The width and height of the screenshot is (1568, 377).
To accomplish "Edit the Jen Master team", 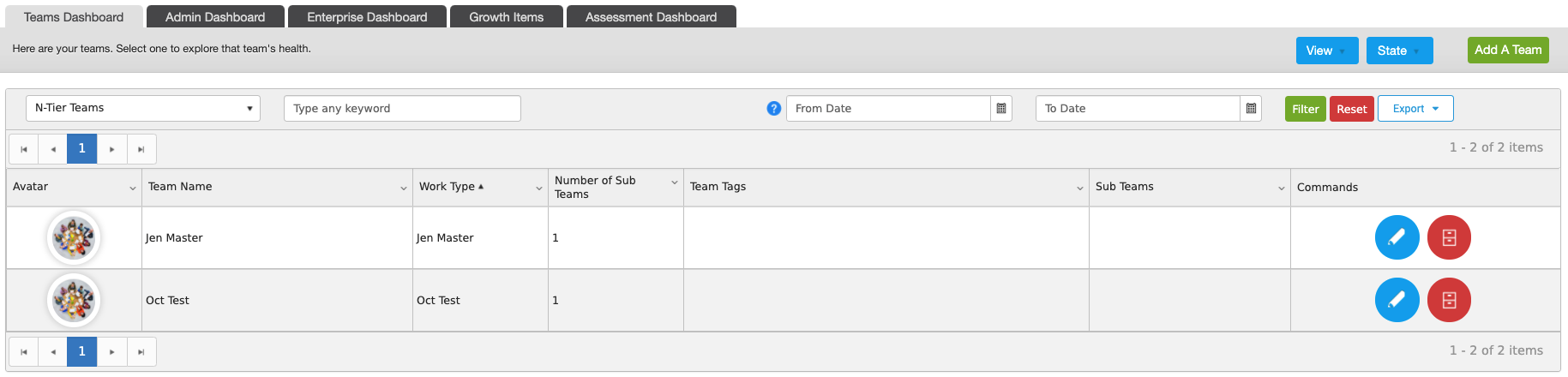I will point(1397,237).
